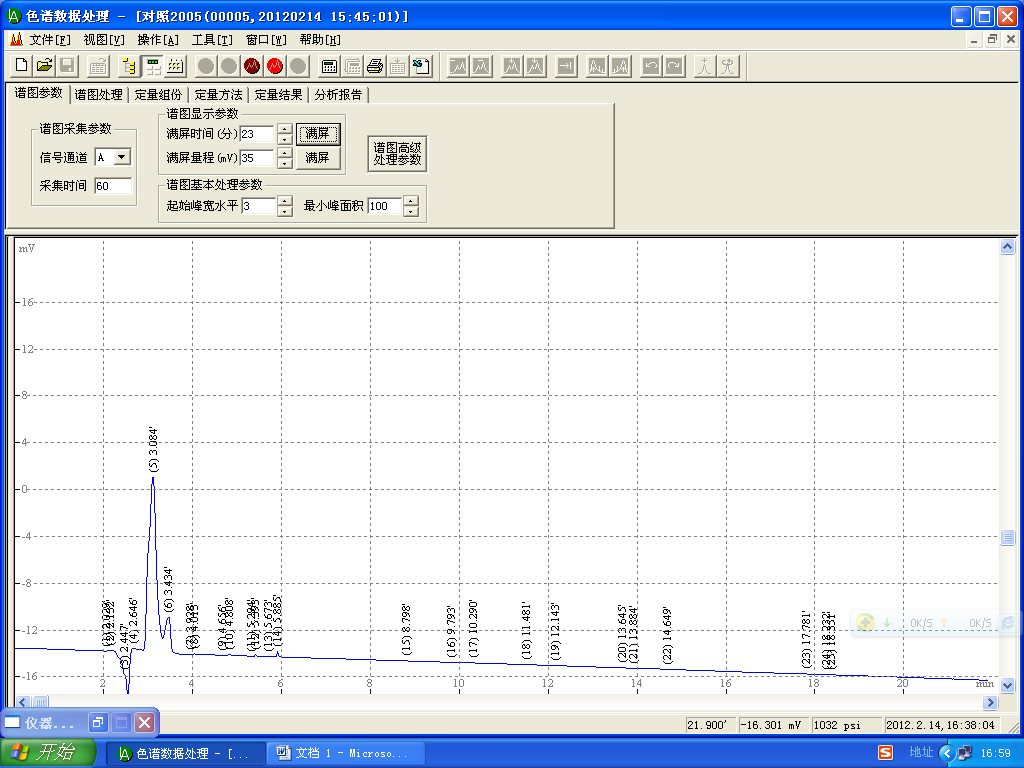Click the second peak-processing icon with a single peak
Screen dimensions: 1024x768
click(x=481, y=66)
